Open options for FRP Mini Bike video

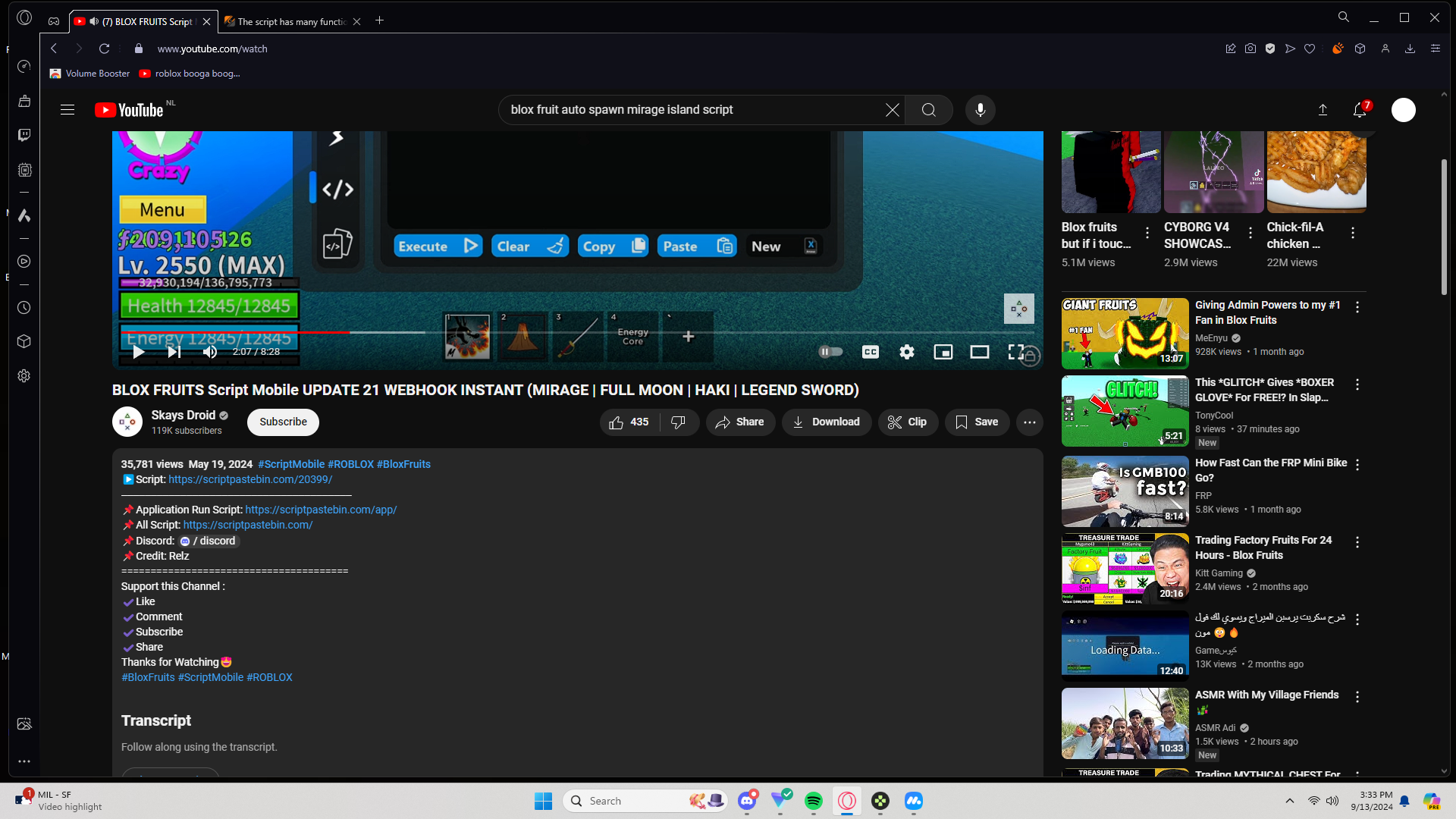click(x=1357, y=466)
